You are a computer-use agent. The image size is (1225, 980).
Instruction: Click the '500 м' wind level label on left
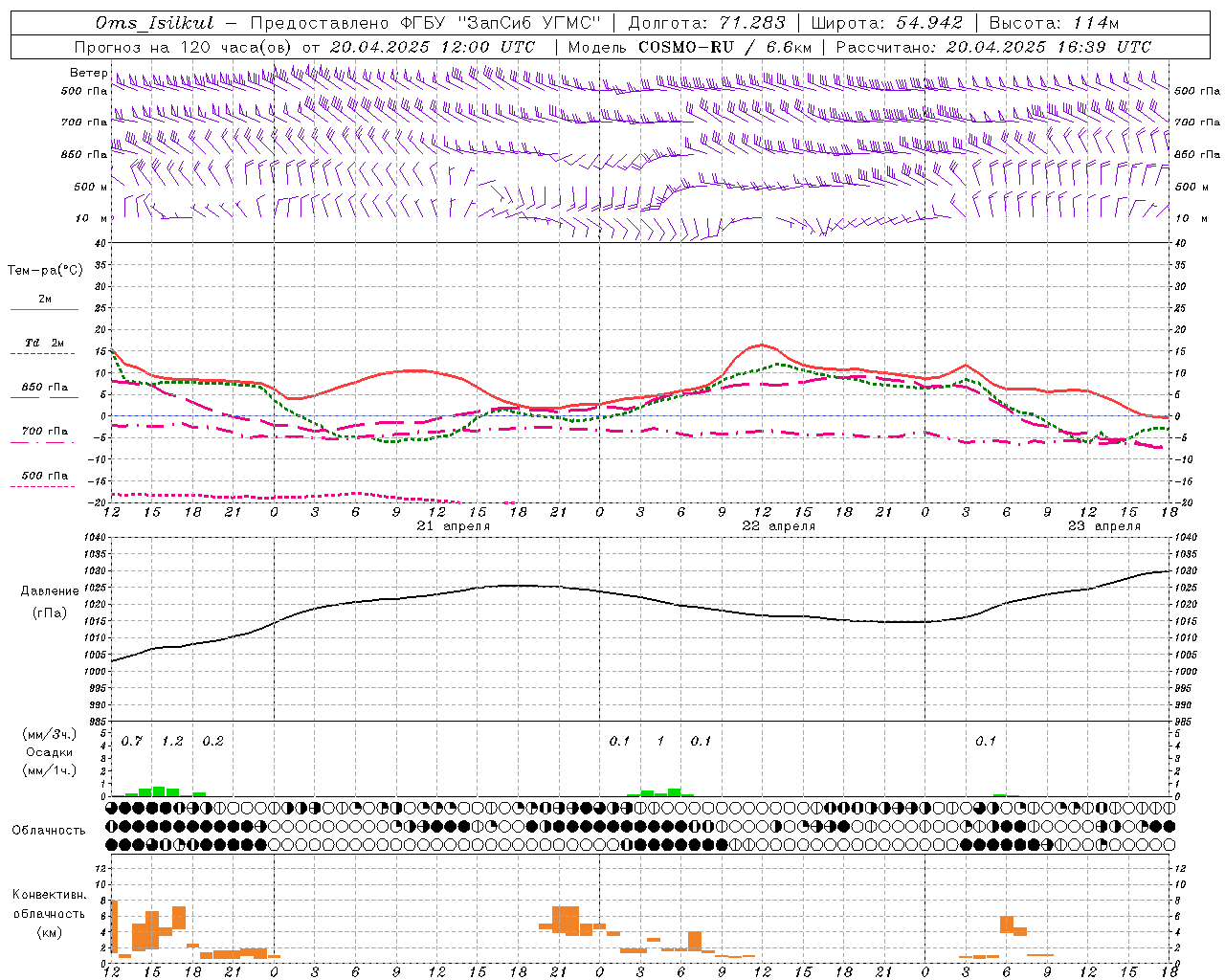91,187
